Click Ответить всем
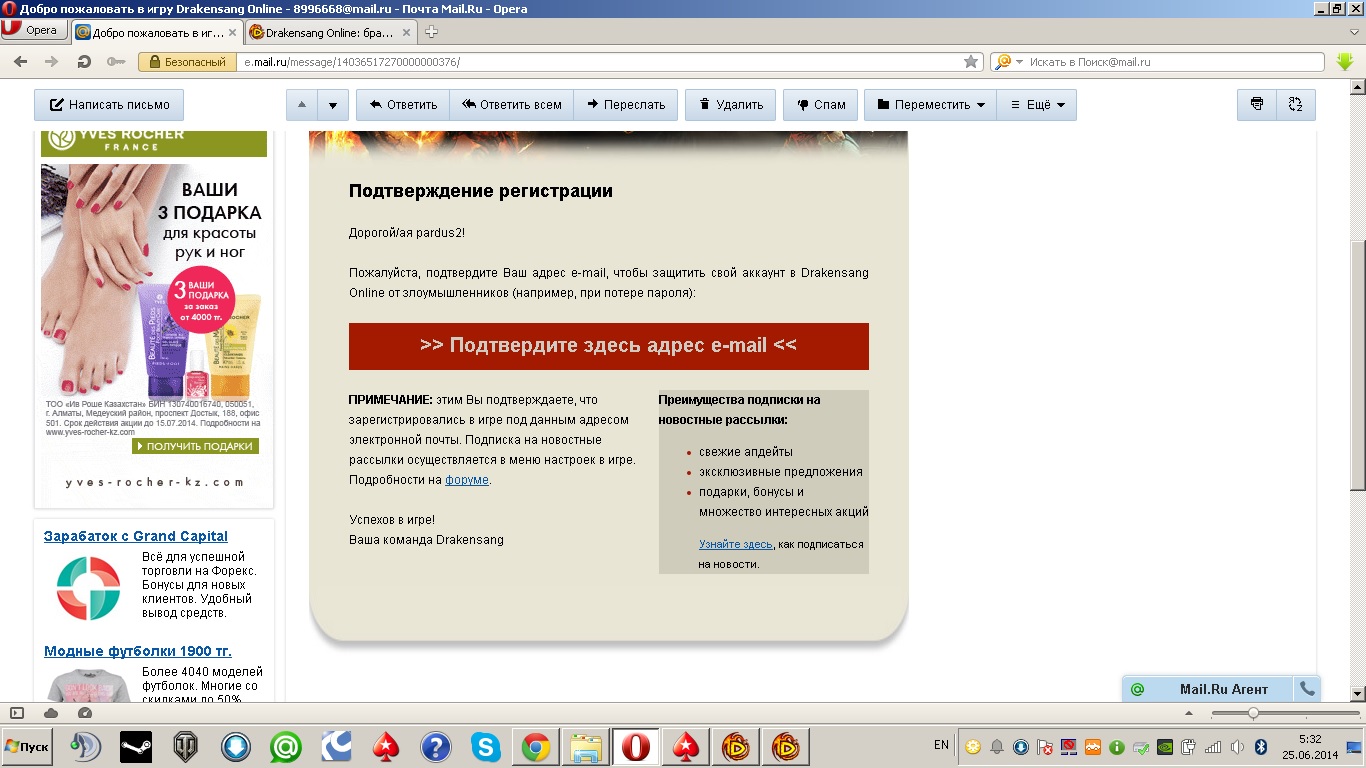 click(511, 105)
